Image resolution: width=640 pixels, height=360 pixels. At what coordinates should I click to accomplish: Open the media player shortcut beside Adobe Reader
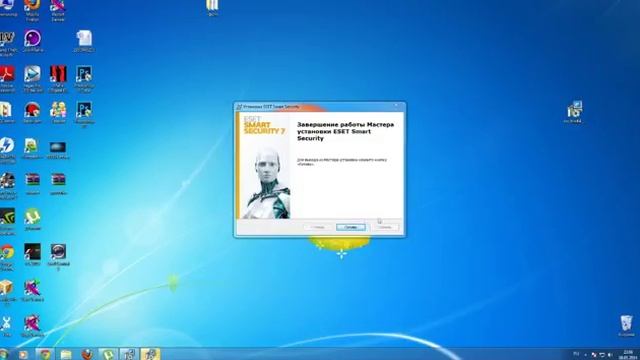tap(32, 74)
